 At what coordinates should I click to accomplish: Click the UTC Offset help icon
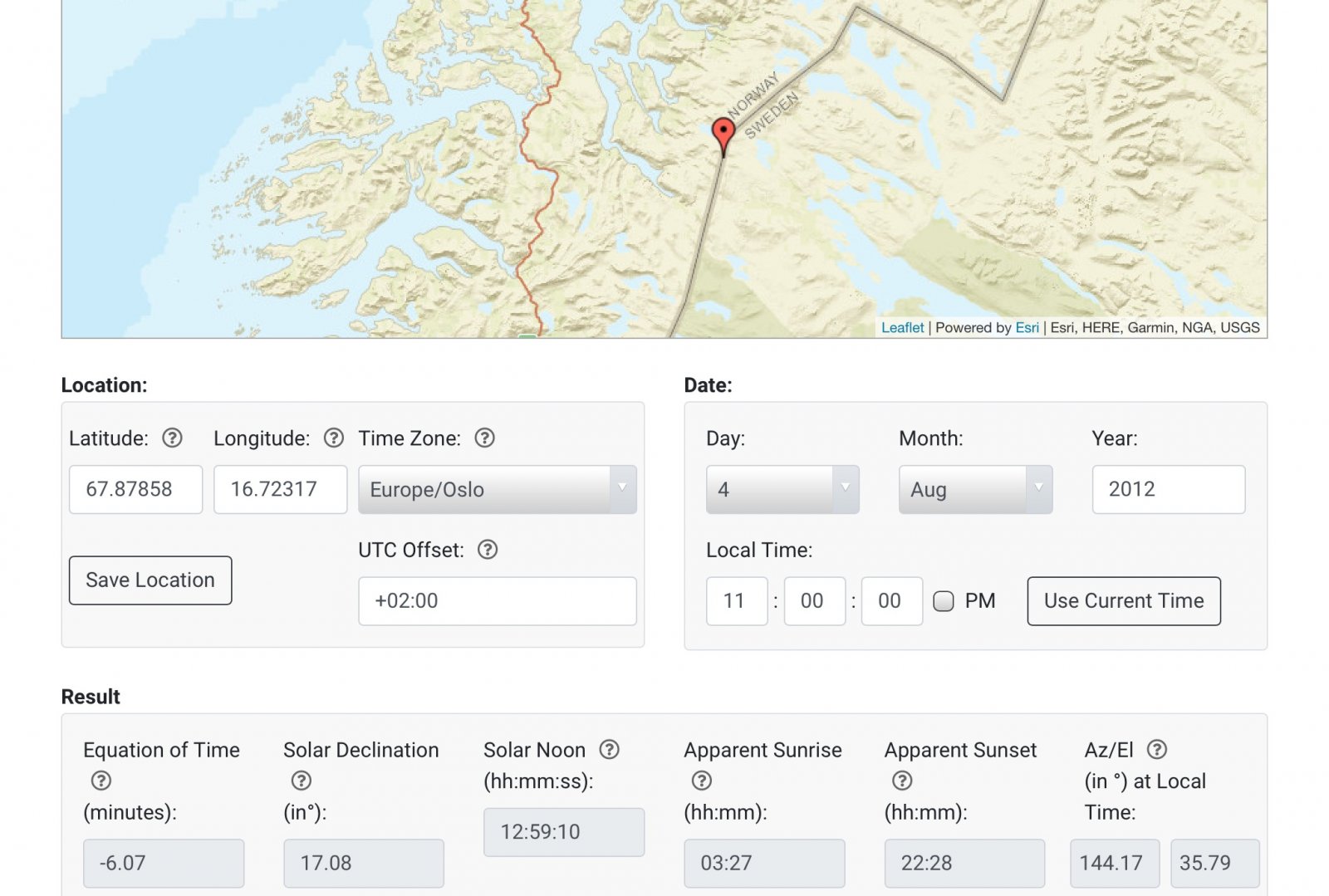(488, 550)
